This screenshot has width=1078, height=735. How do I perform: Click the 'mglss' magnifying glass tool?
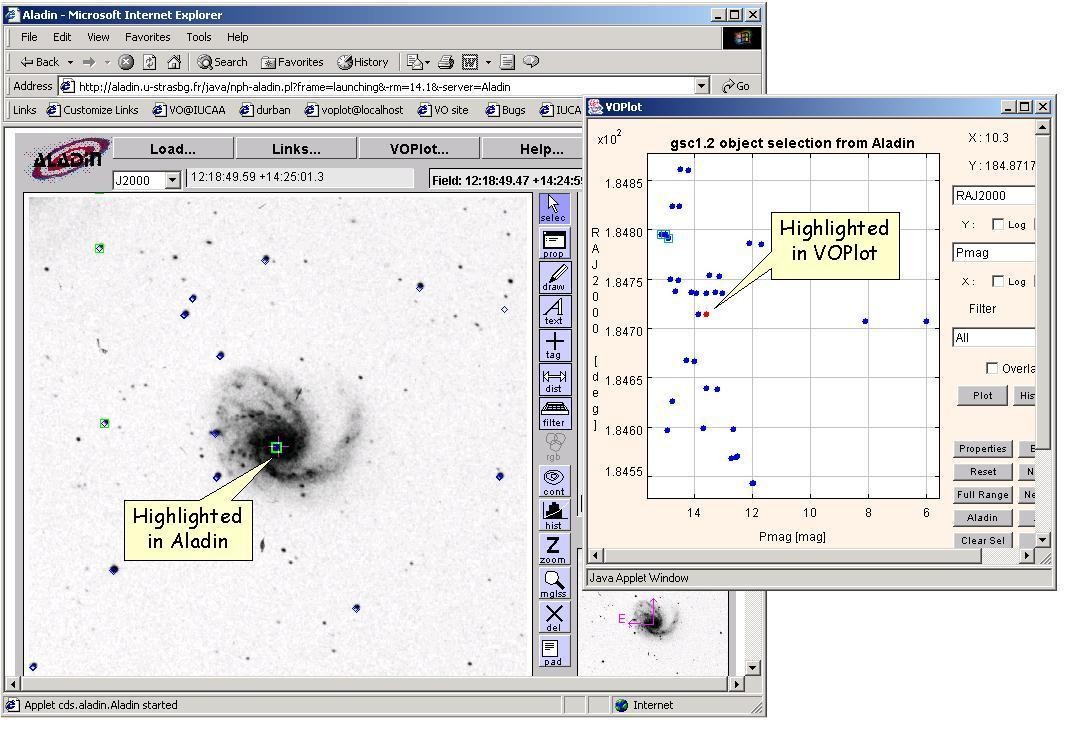coord(553,583)
